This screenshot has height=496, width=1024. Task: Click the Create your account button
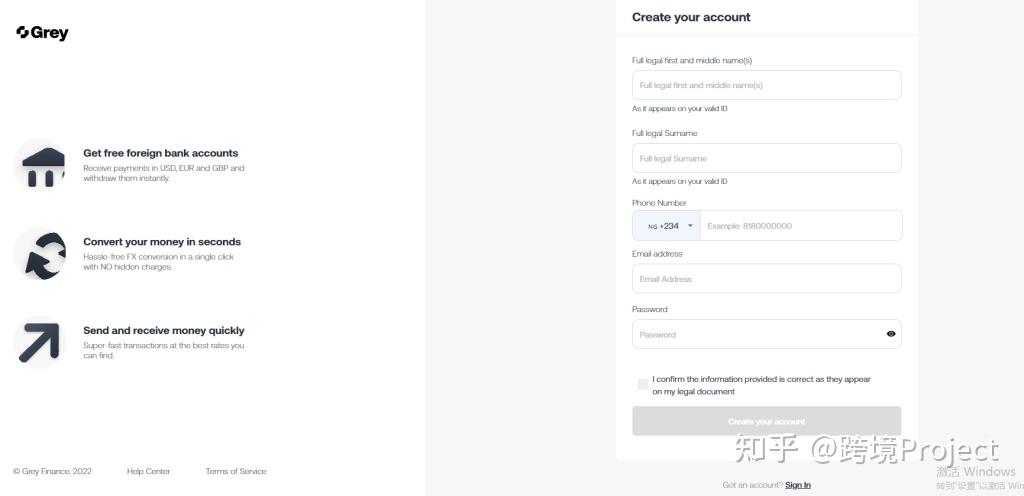pyautogui.click(x=766, y=421)
